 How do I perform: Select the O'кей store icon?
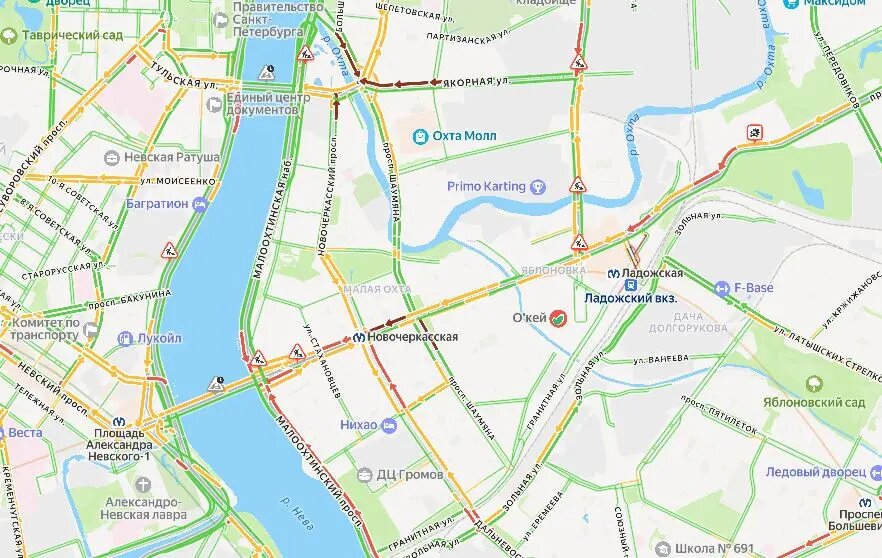pyautogui.click(x=558, y=318)
